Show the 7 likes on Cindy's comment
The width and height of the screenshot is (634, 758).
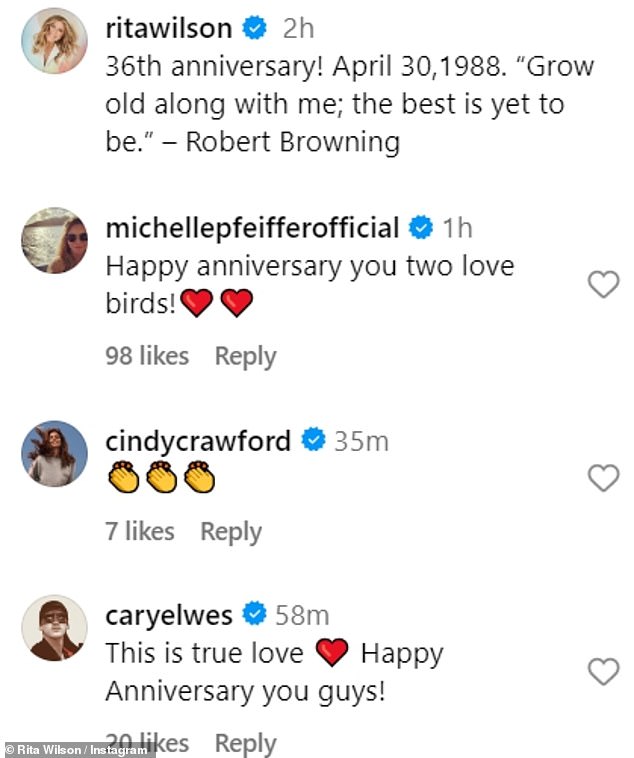pyautogui.click(x=139, y=532)
